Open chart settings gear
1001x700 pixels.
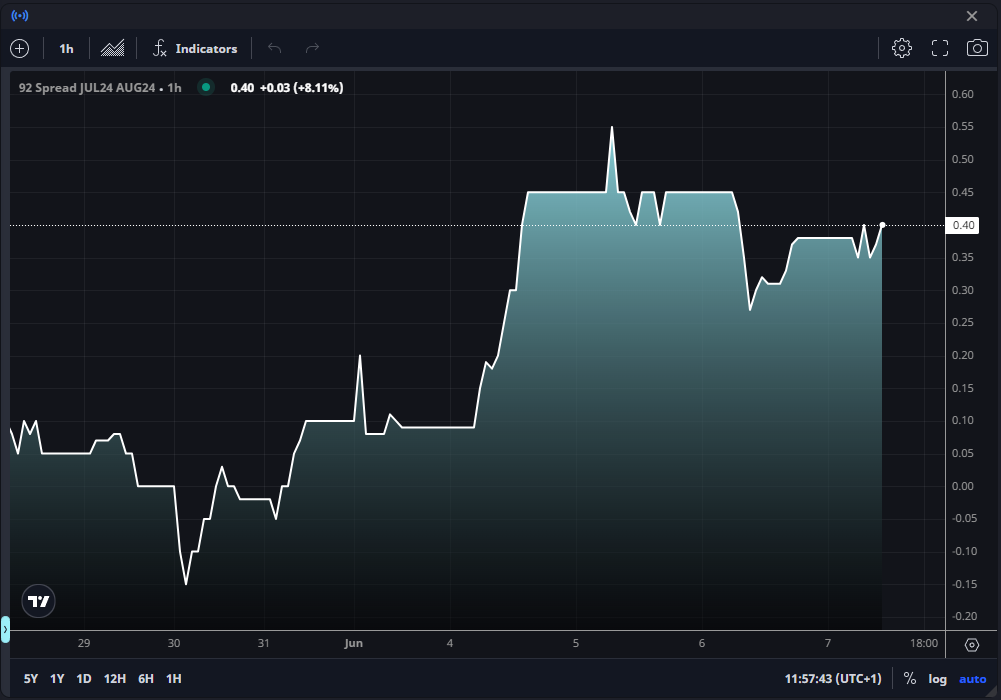pos(901,48)
